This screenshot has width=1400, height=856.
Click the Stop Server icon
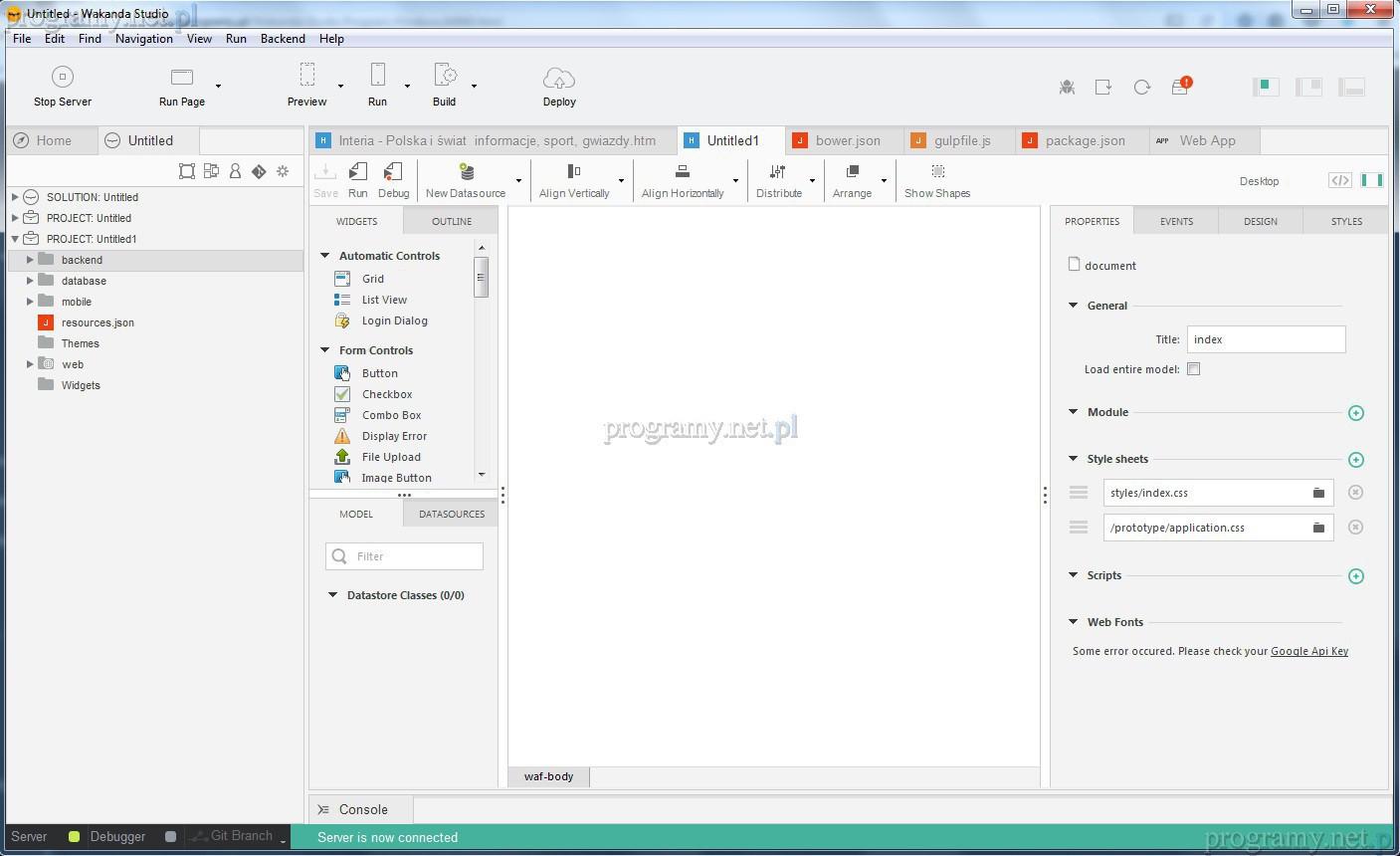pos(62,78)
